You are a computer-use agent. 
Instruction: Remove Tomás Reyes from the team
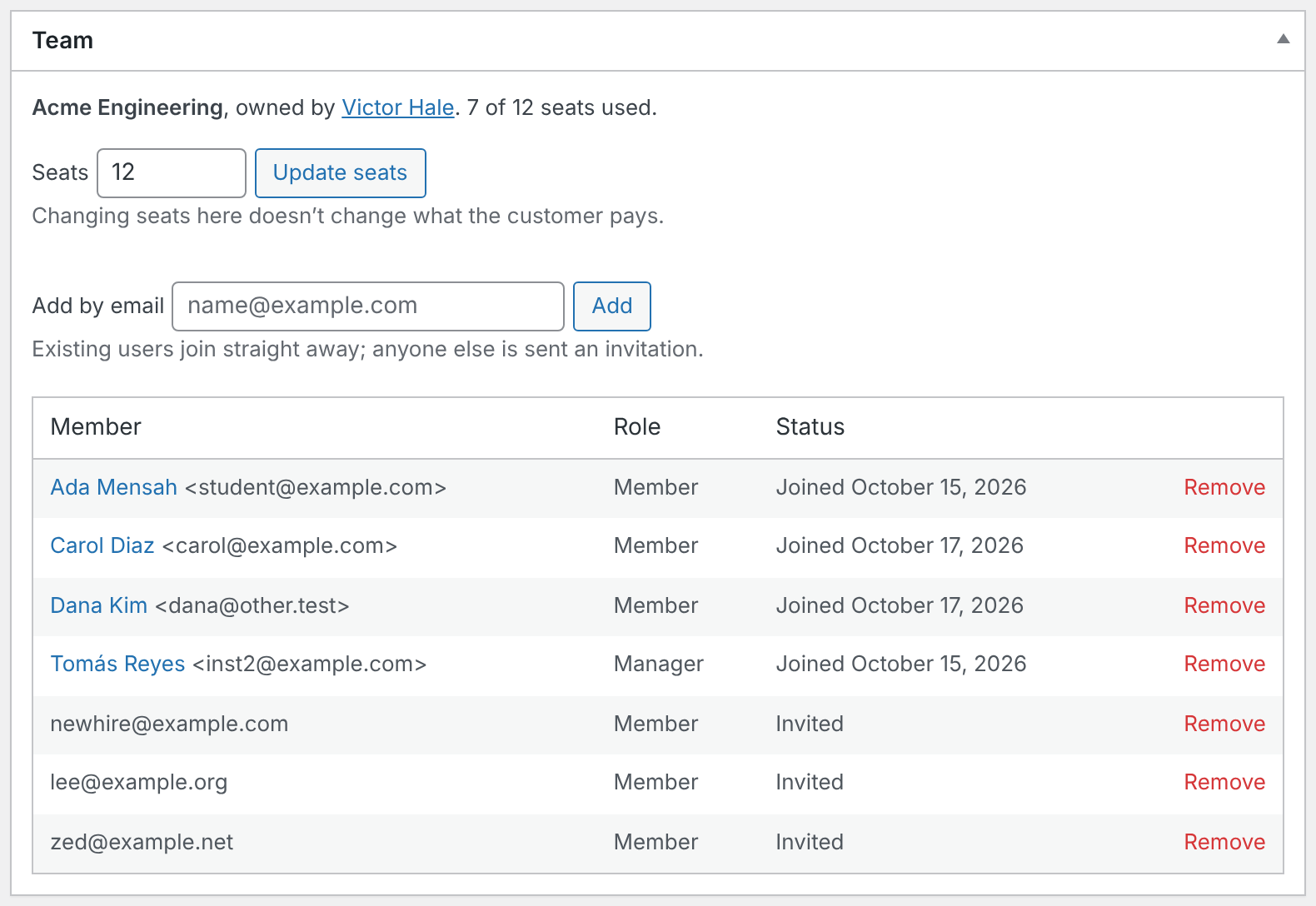tap(1224, 664)
